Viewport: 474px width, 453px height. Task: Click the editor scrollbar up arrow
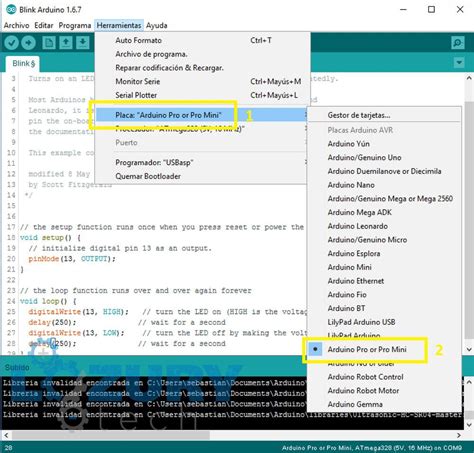pyautogui.click(x=469, y=79)
